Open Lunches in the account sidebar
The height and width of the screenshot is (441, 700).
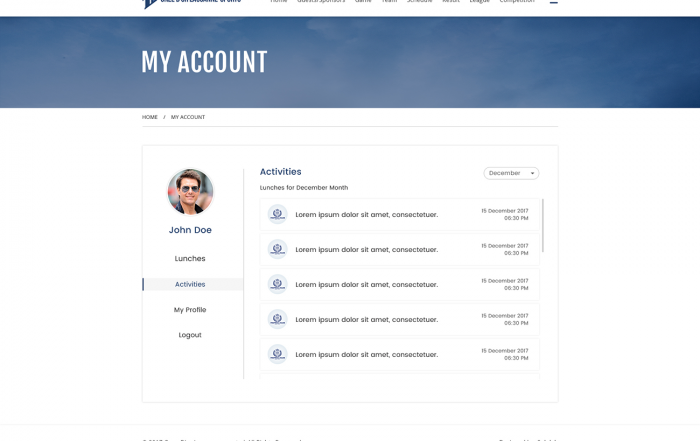pyautogui.click(x=190, y=258)
